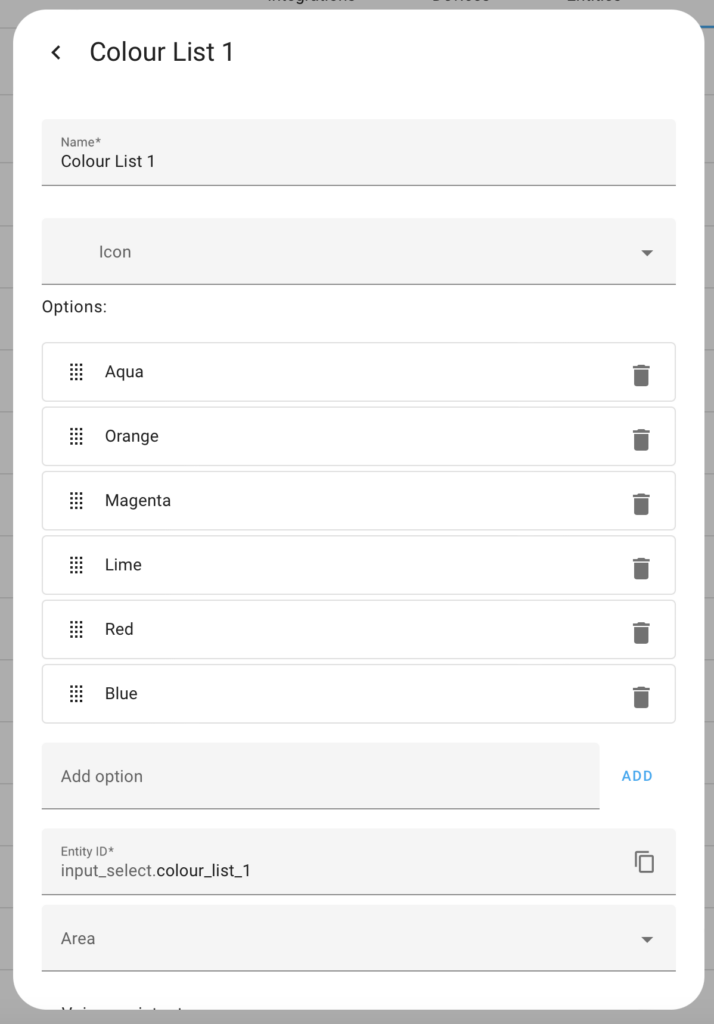Click the Blue option's drag handle
The width and height of the screenshot is (714, 1024).
click(x=76, y=694)
